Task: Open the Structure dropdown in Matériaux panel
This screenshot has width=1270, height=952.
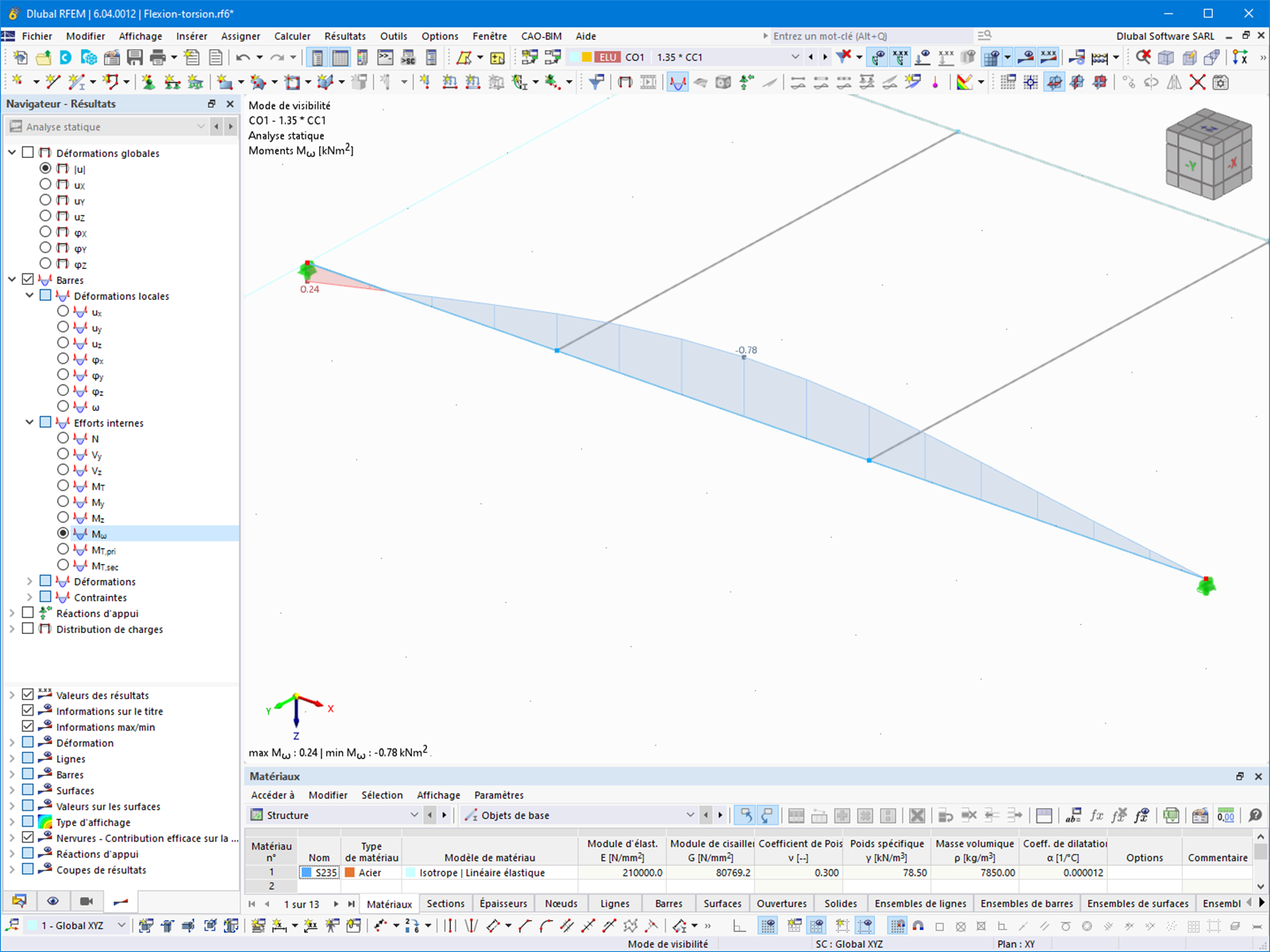Action: [334, 816]
